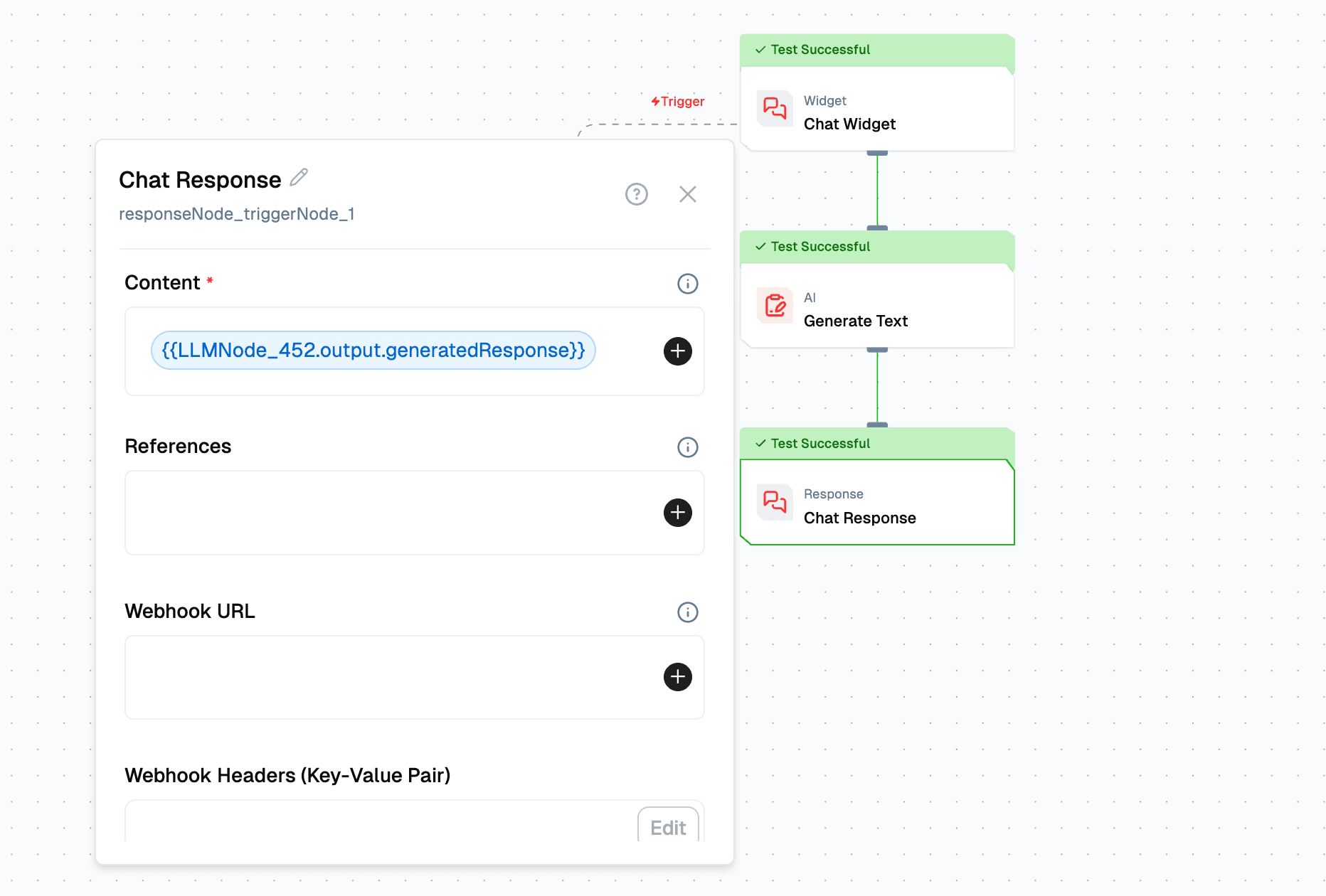Image resolution: width=1326 pixels, height=896 pixels.
Task: Show info tooltip for Content field
Action: pyautogui.click(x=687, y=284)
